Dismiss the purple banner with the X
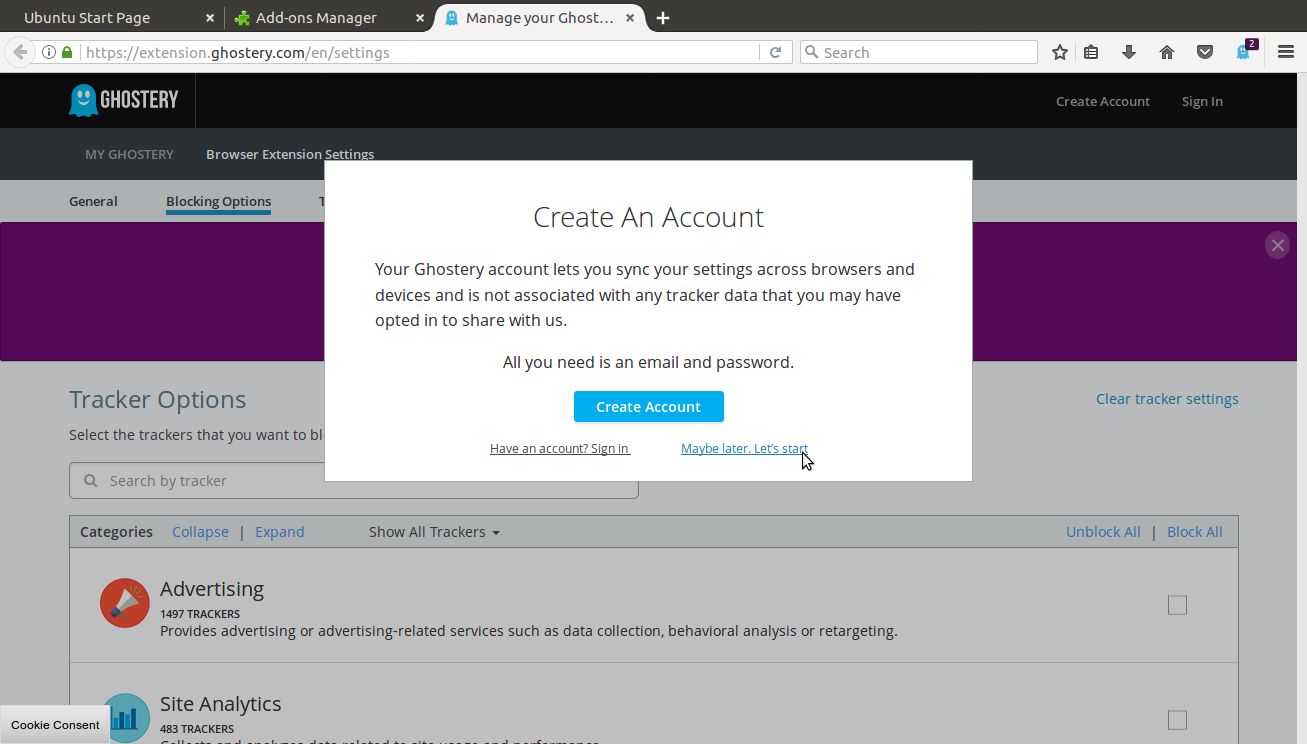 [1277, 245]
